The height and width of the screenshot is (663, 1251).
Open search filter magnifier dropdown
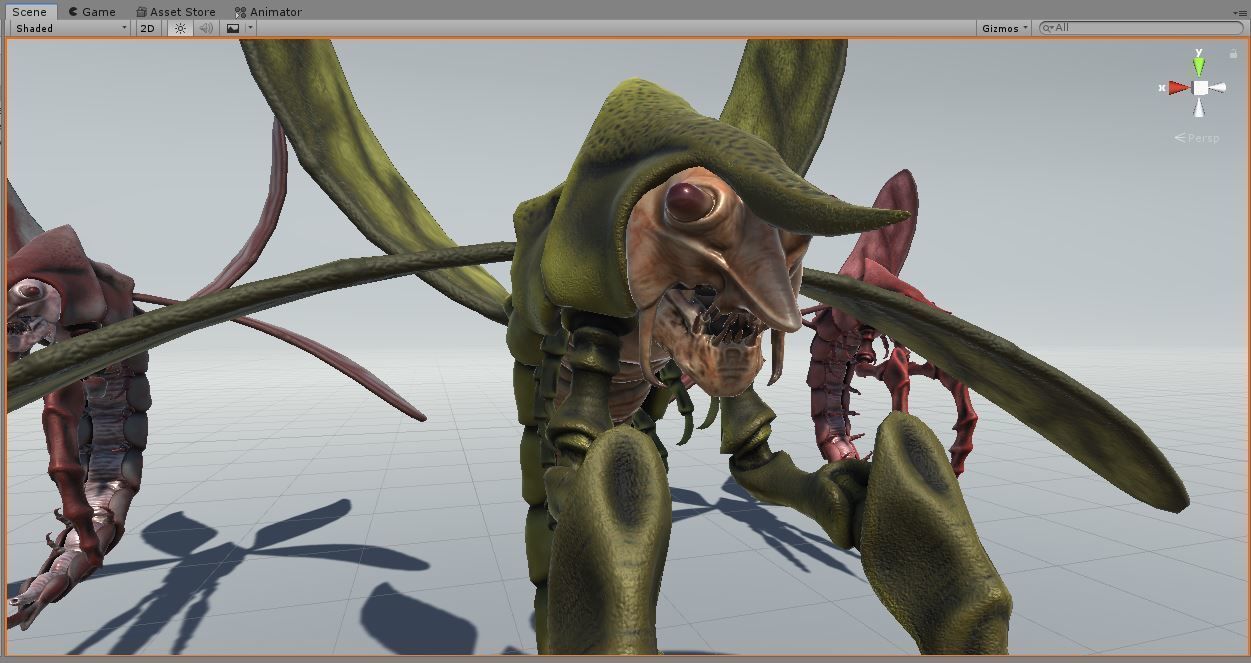coord(1047,28)
